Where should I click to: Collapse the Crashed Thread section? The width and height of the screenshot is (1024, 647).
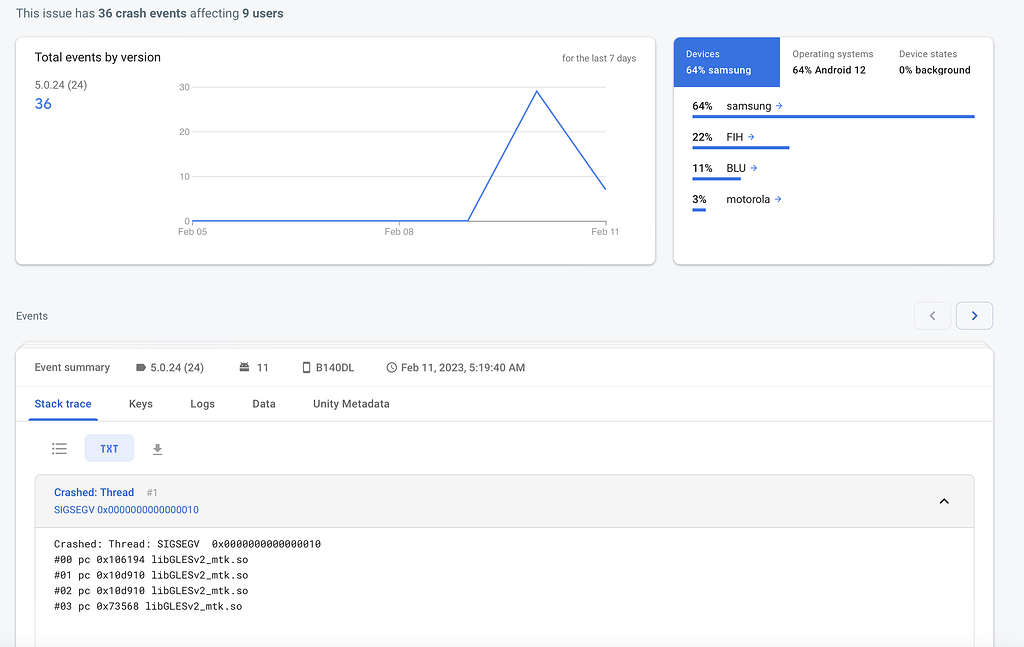click(x=943, y=501)
